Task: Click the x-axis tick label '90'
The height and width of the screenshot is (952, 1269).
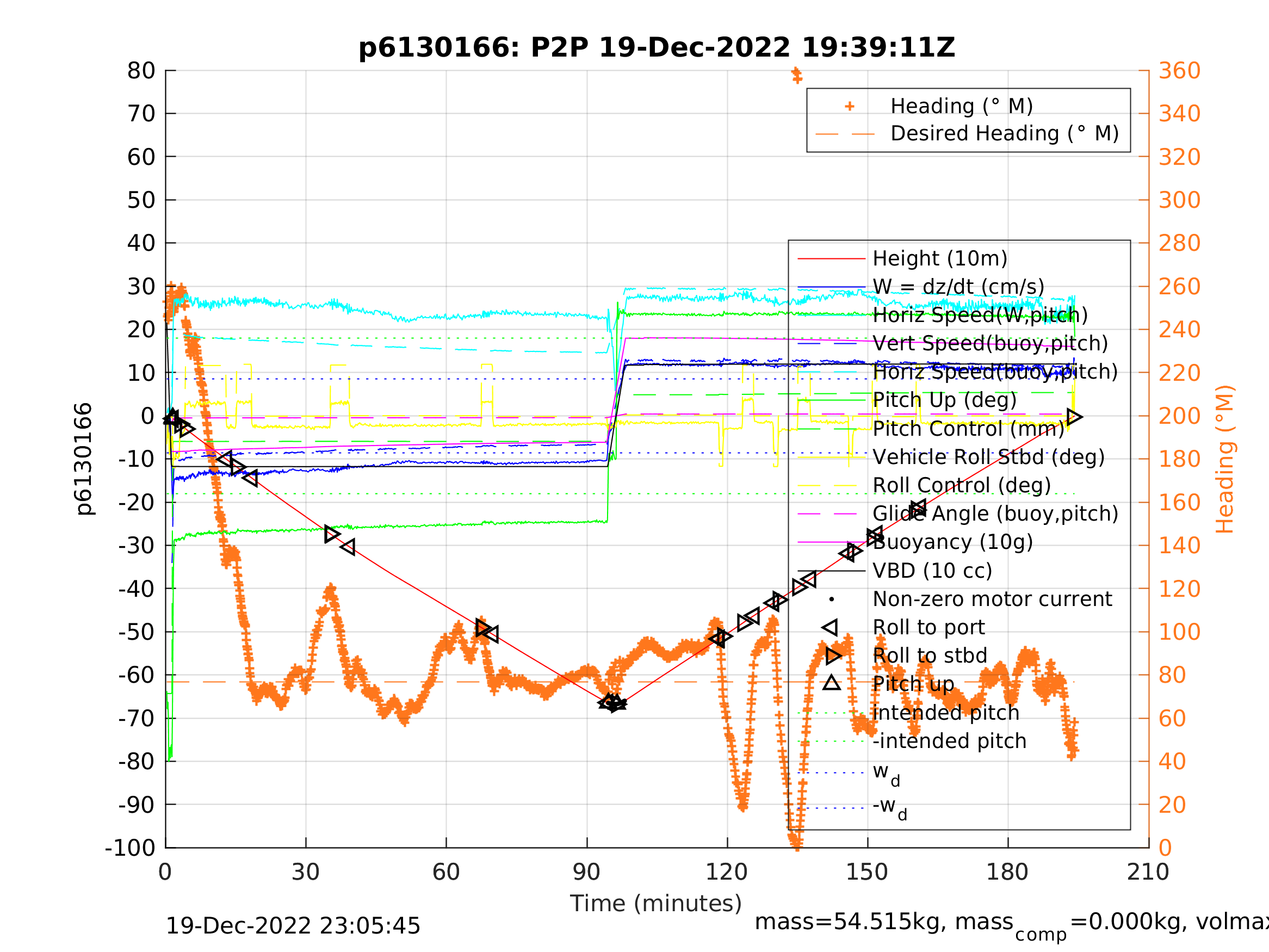Action: (586, 872)
